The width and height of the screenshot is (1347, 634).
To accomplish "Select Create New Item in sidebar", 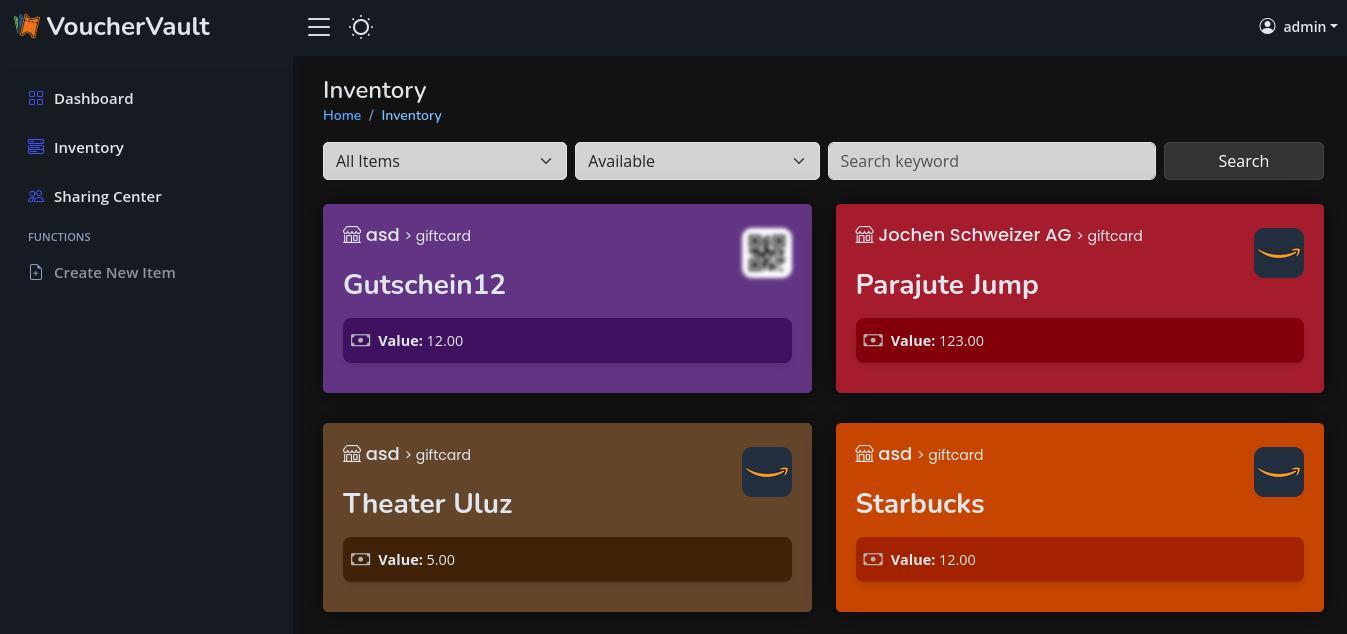I will (x=114, y=272).
